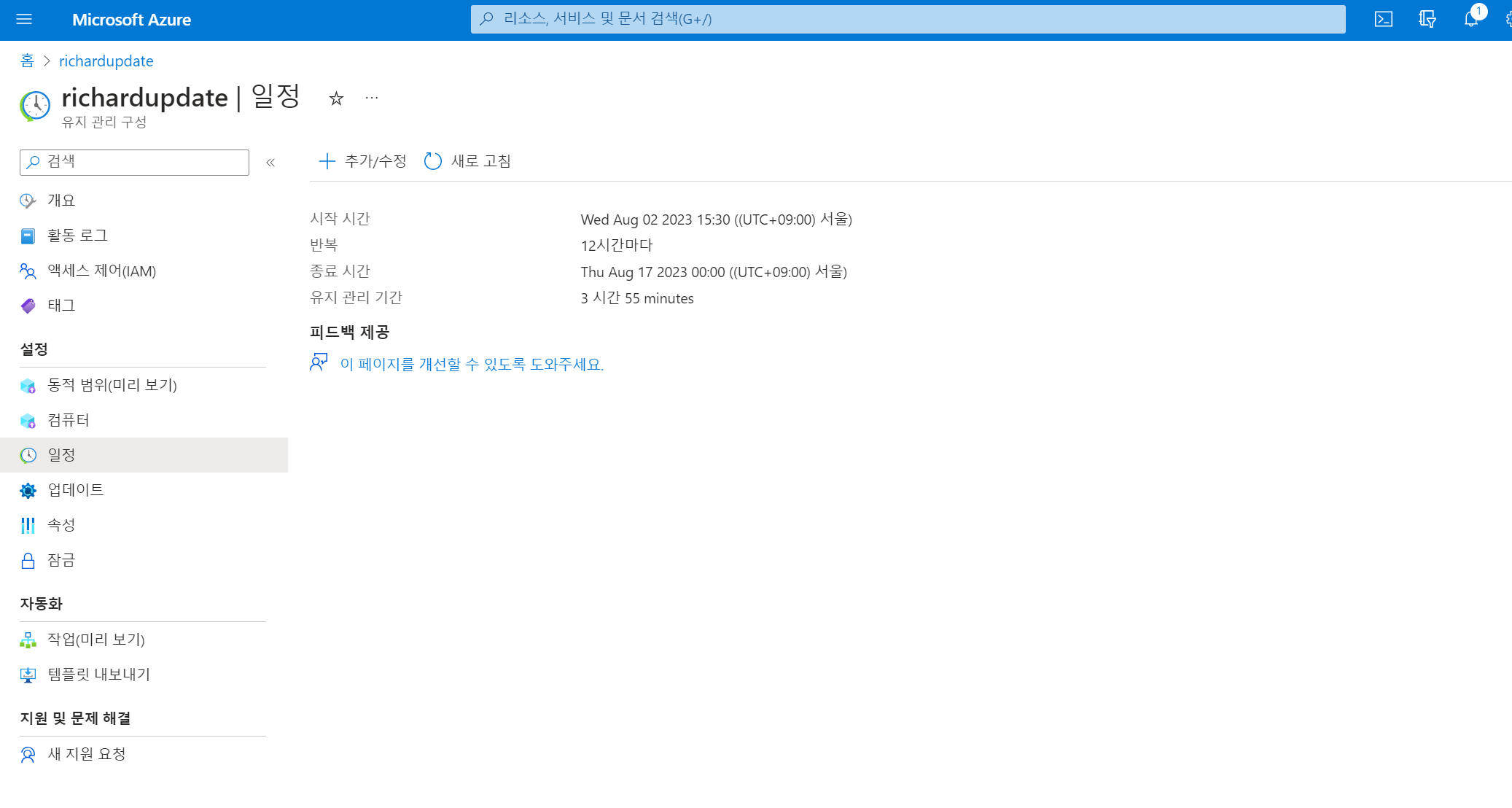Click the refresh (새로 고침) button

pos(468,161)
